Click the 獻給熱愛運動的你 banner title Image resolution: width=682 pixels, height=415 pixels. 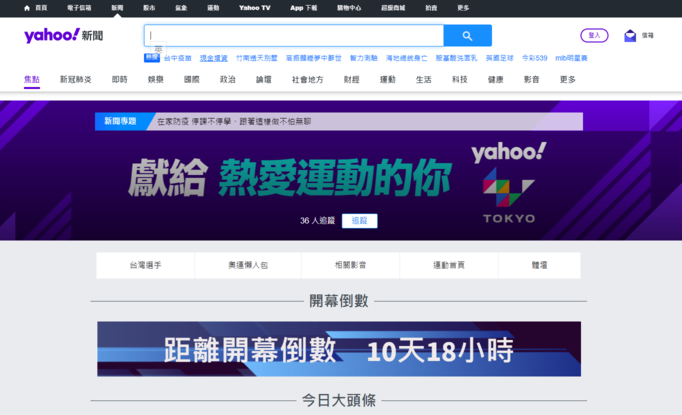(x=289, y=177)
